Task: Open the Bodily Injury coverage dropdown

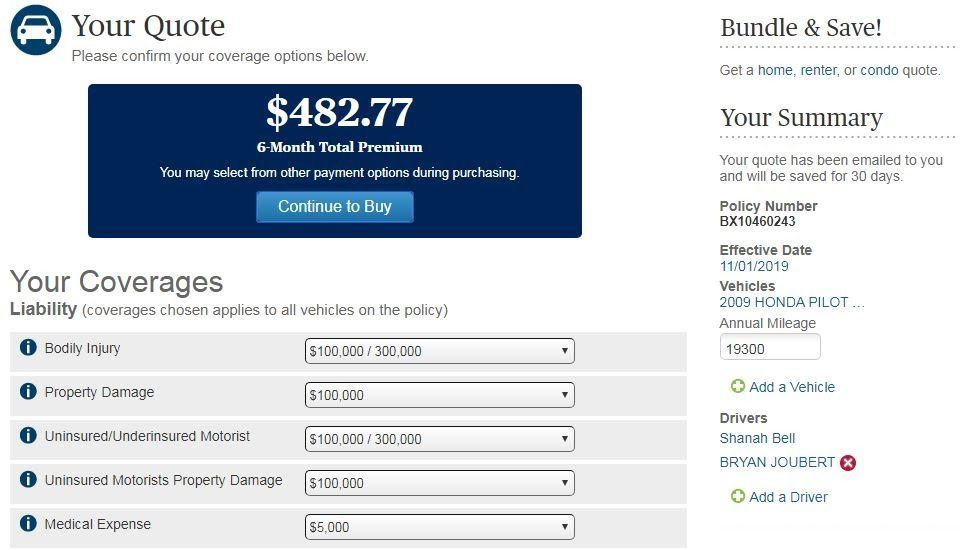Action: point(439,351)
